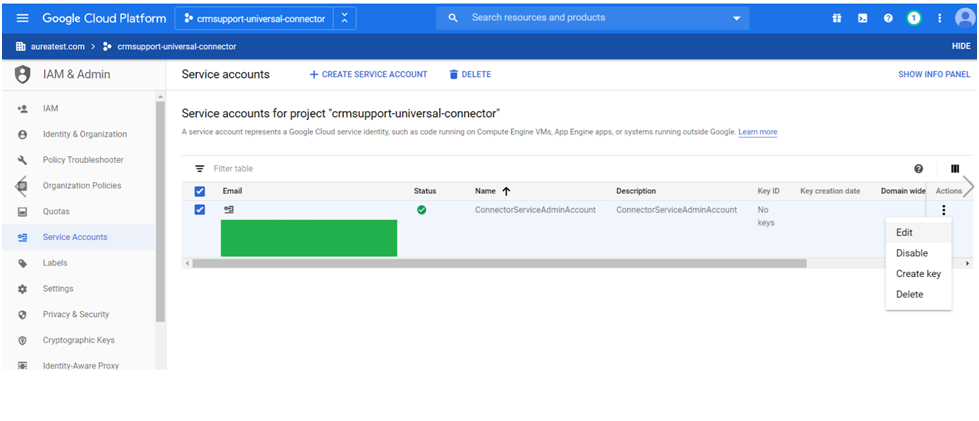979x421 pixels.
Task: Open table help question mark icon
Action: 918,169
